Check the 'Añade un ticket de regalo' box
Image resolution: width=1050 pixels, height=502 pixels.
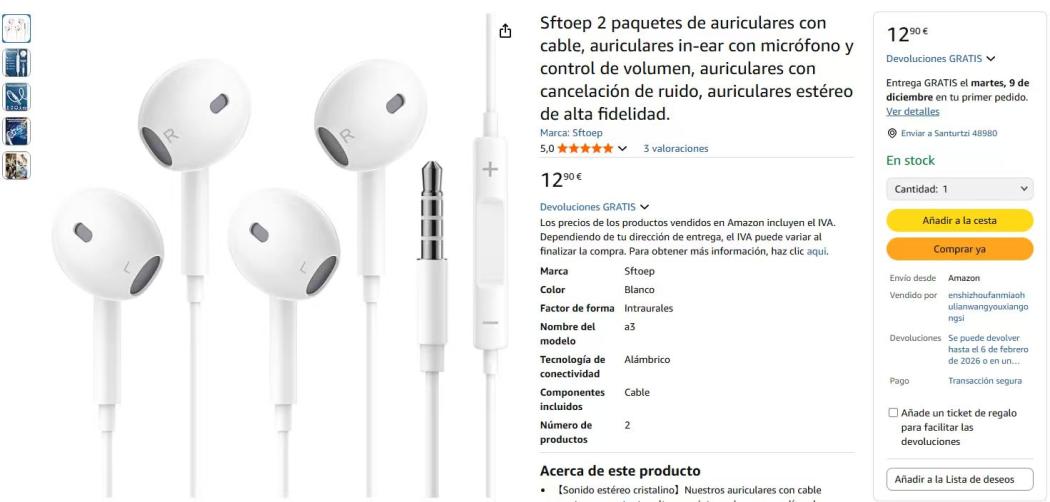click(x=893, y=413)
